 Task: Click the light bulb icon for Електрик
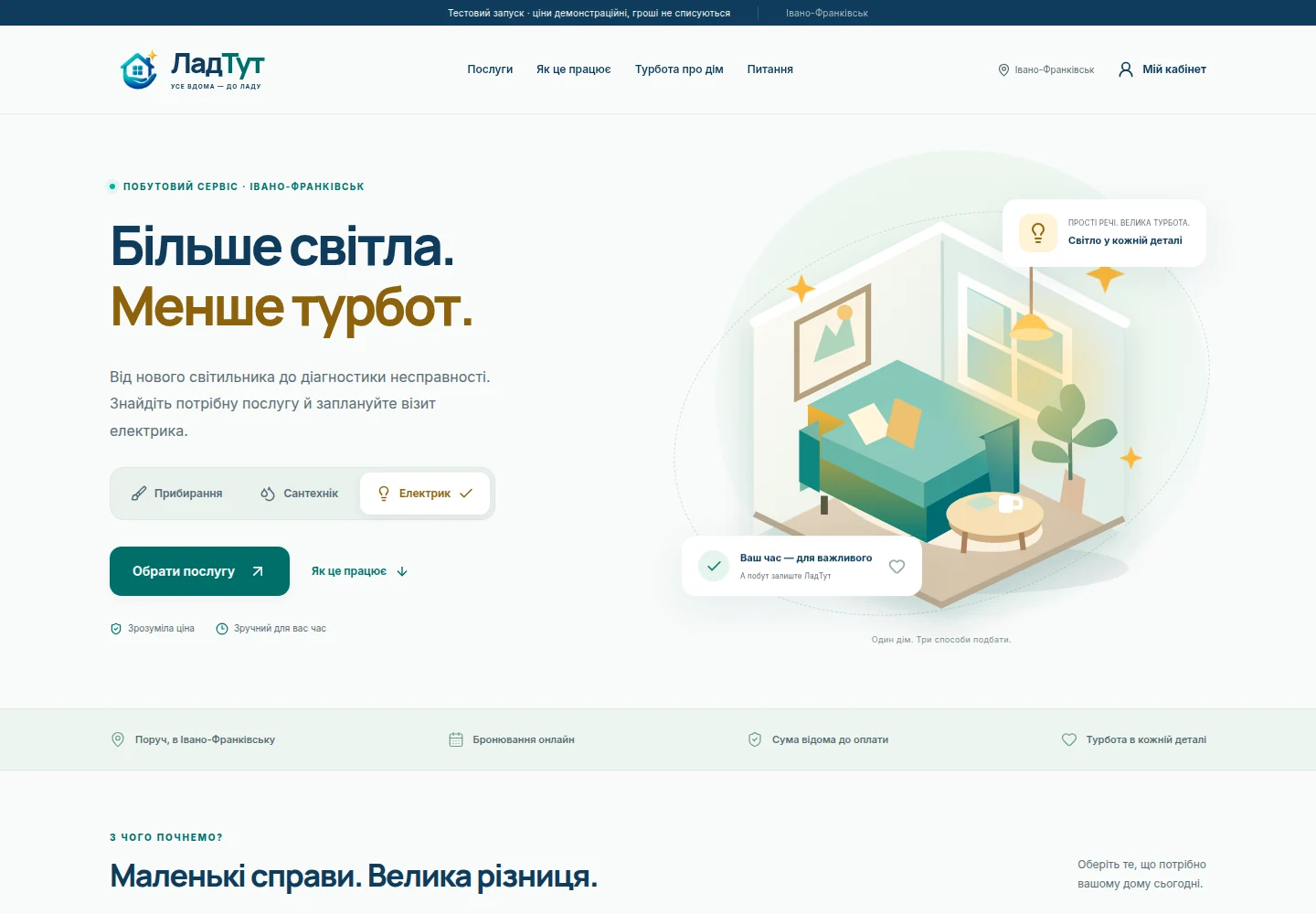pos(384,494)
